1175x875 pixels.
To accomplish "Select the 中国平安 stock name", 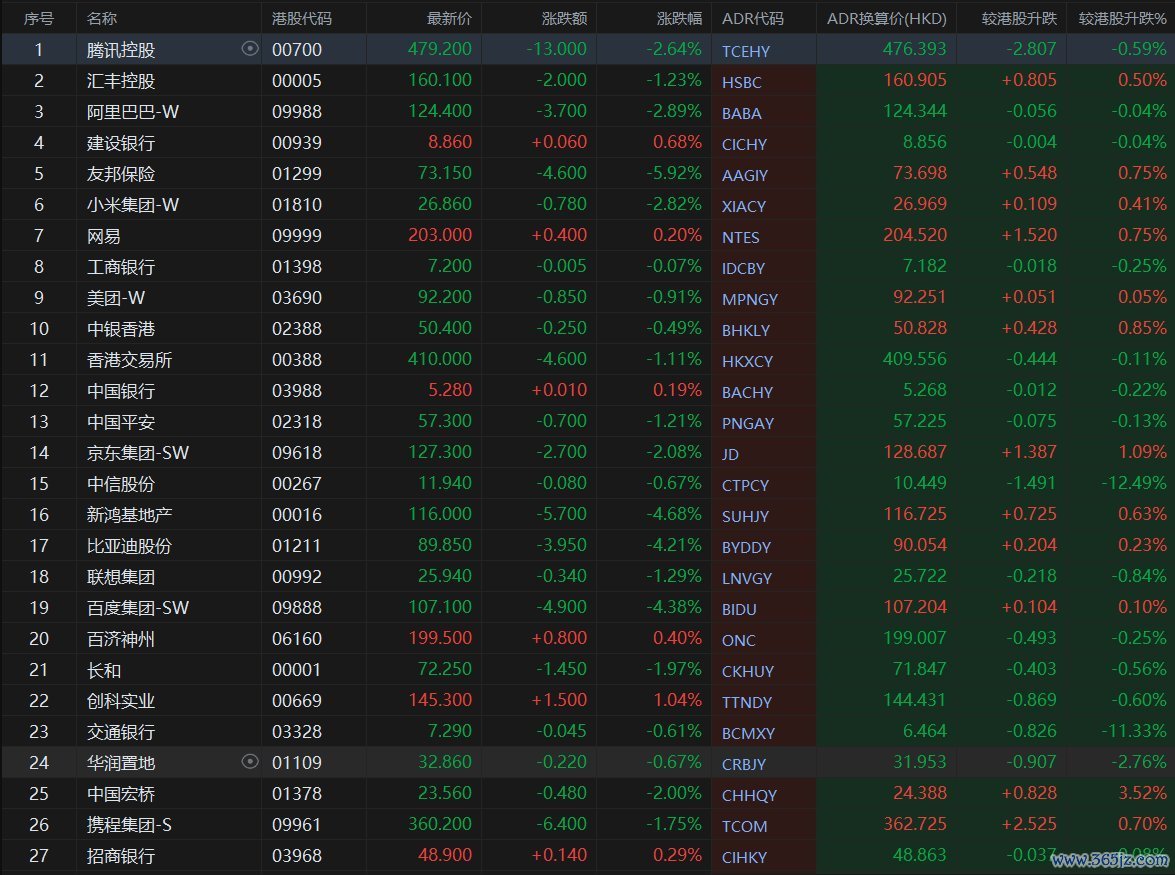I will point(121,422).
